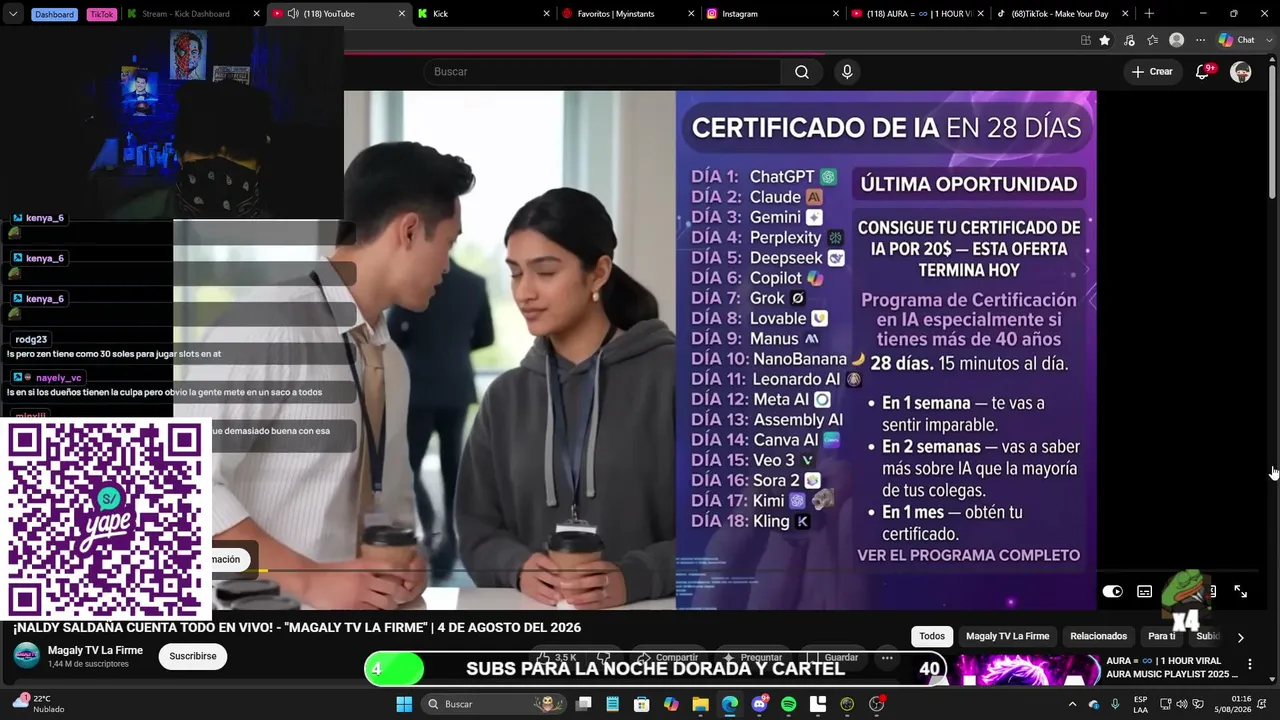Toggle autoplay switch on the video player
Image resolution: width=1280 pixels, height=720 pixels.
(1112, 591)
